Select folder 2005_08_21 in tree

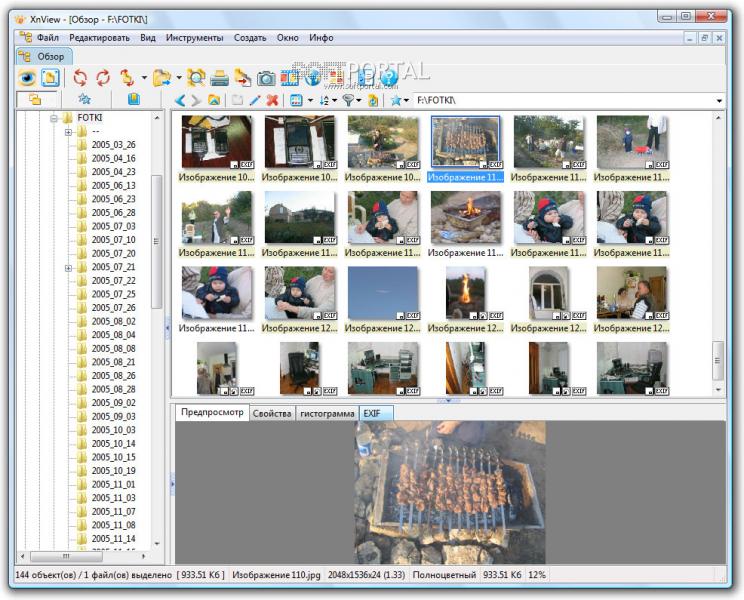[x=113, y=362]
